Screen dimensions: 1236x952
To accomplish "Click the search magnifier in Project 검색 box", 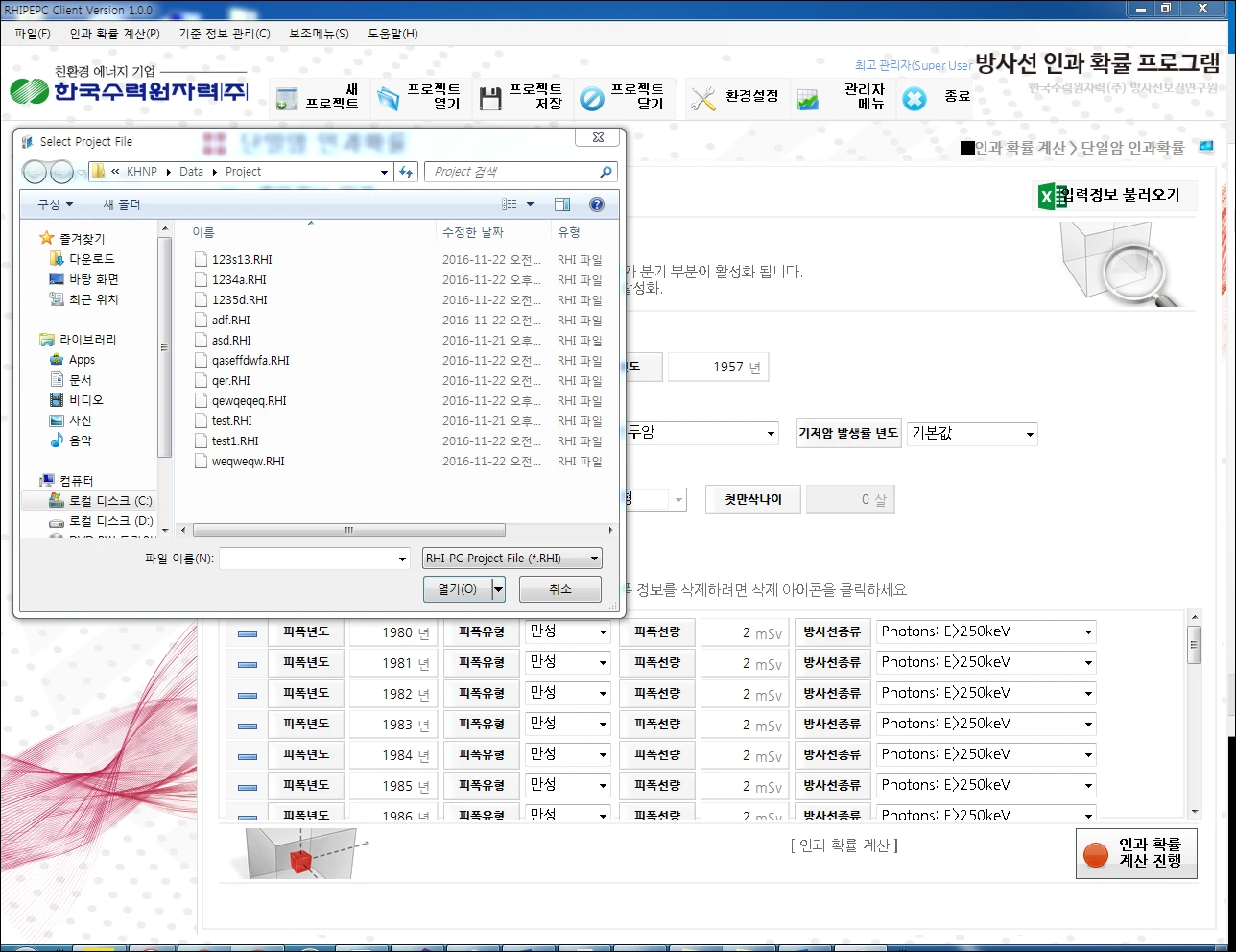I will point(606,172).
